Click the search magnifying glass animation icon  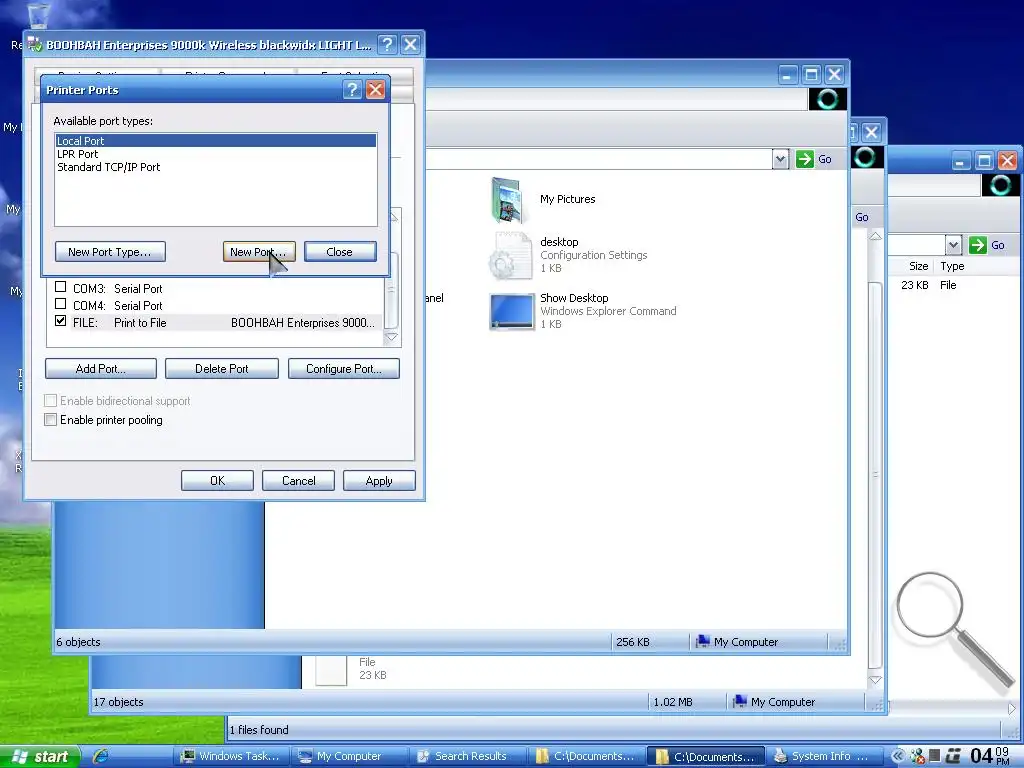(953, 630)
